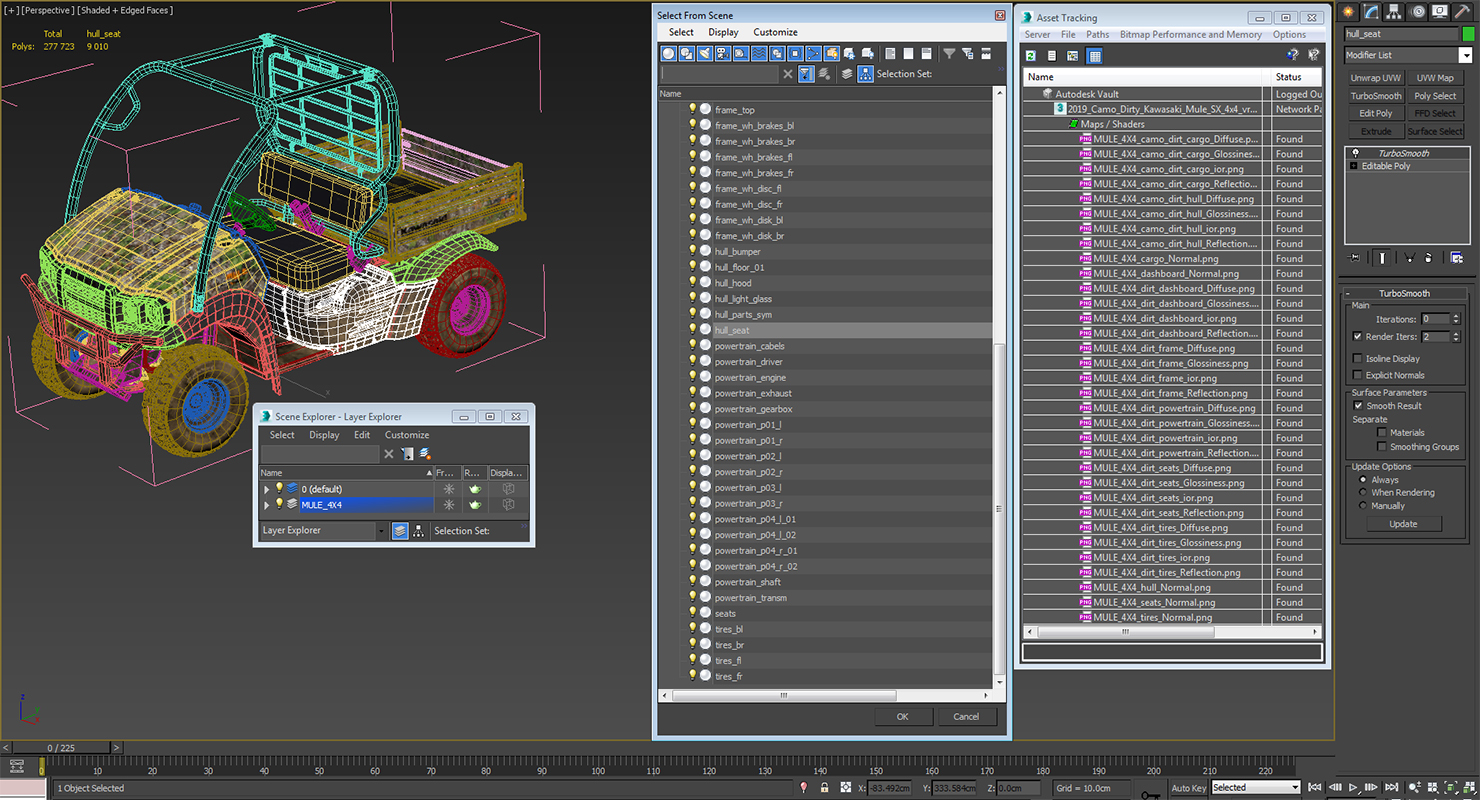Click hull_seat object color swatch
Image resolution: width=1480 pixels, height=800 pixels.
[x=1468, y=34]
